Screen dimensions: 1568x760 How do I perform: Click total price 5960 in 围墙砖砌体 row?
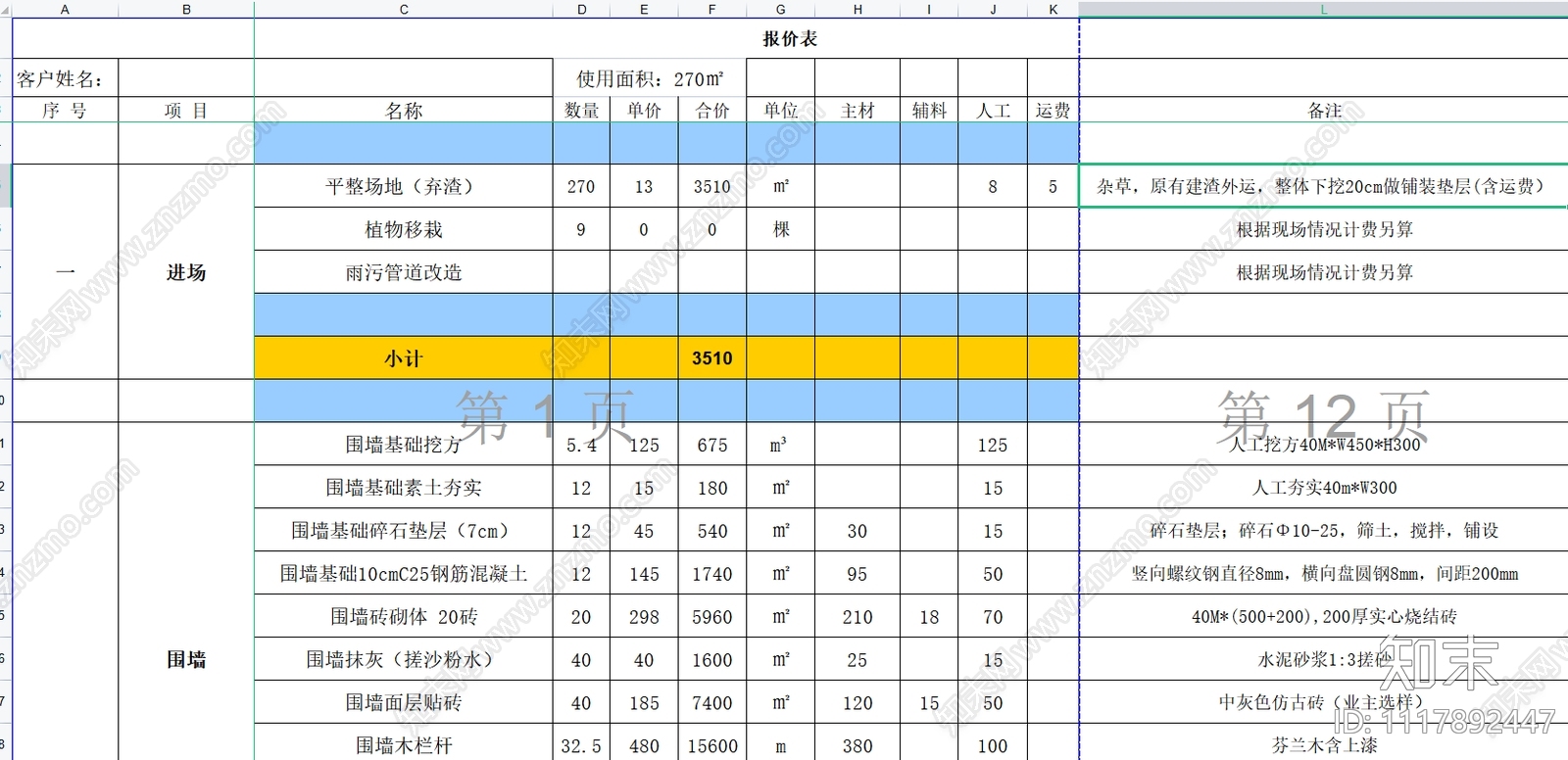(712, 617)
